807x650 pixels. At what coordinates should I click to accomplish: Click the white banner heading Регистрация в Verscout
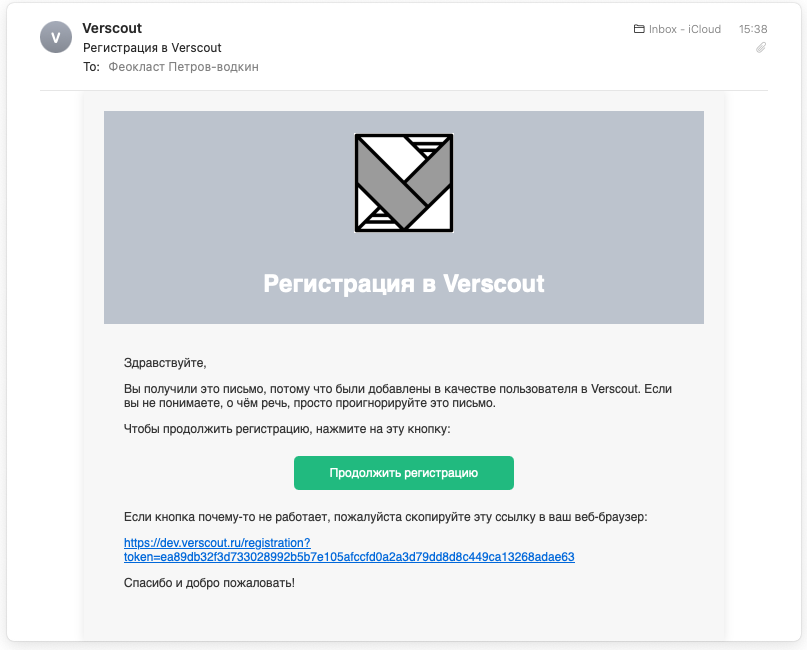click(404, 283)
